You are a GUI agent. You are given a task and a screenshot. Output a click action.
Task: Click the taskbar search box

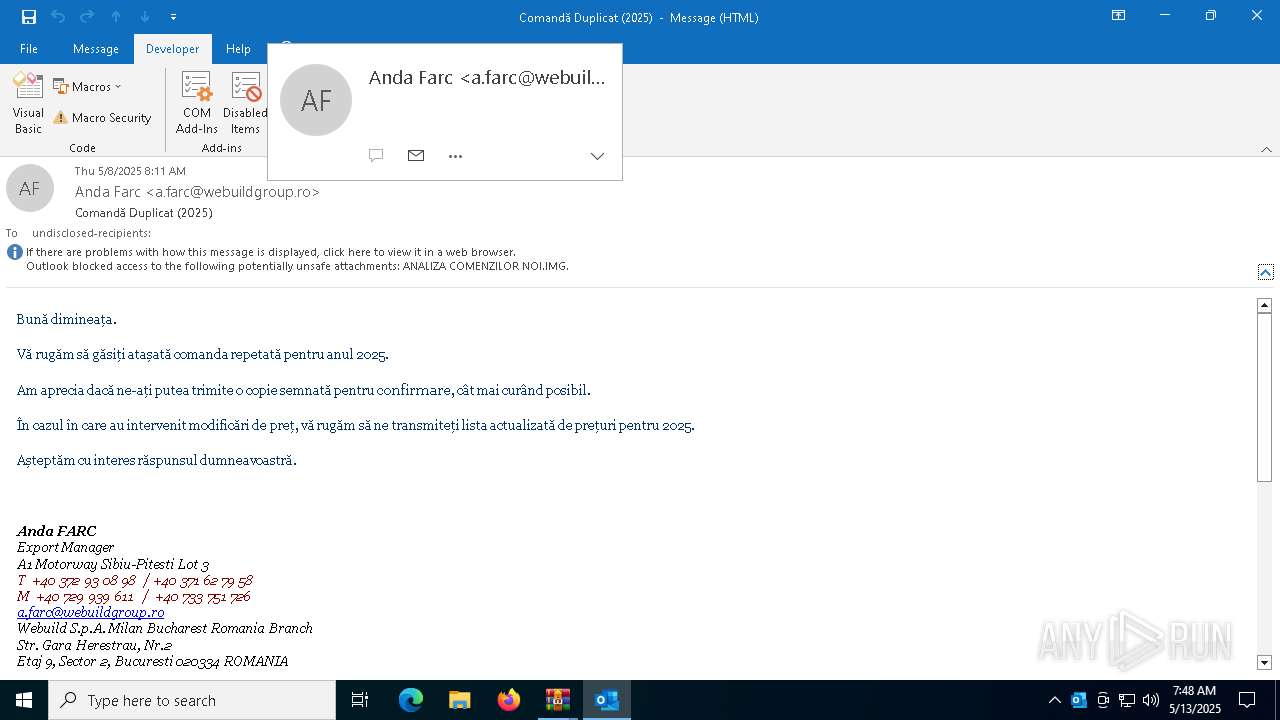192,700
